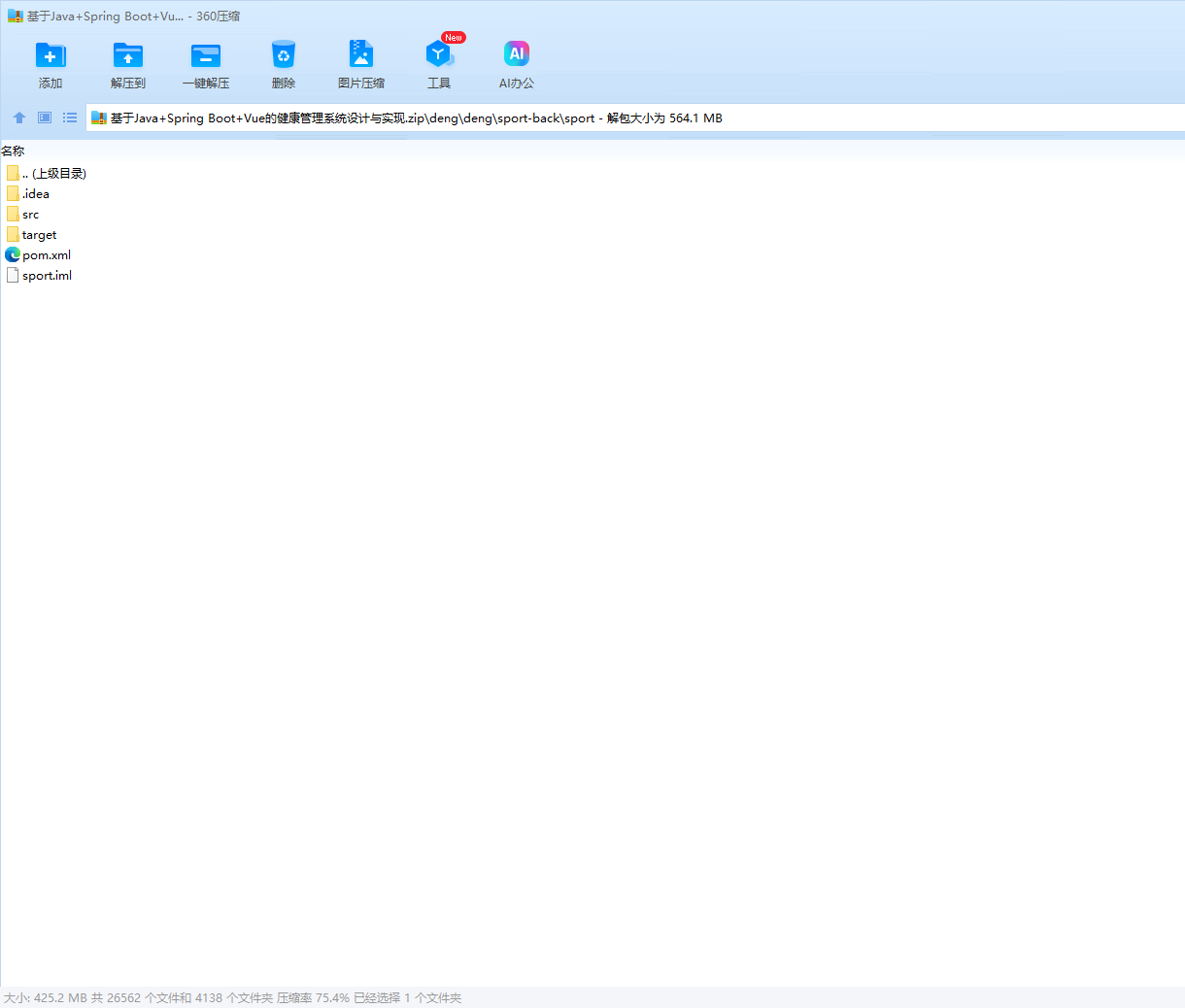Viewport: 1185px width, 1008px height.
Task: Click the Edge icon beside pom.xml
Action: coord(13,254)
